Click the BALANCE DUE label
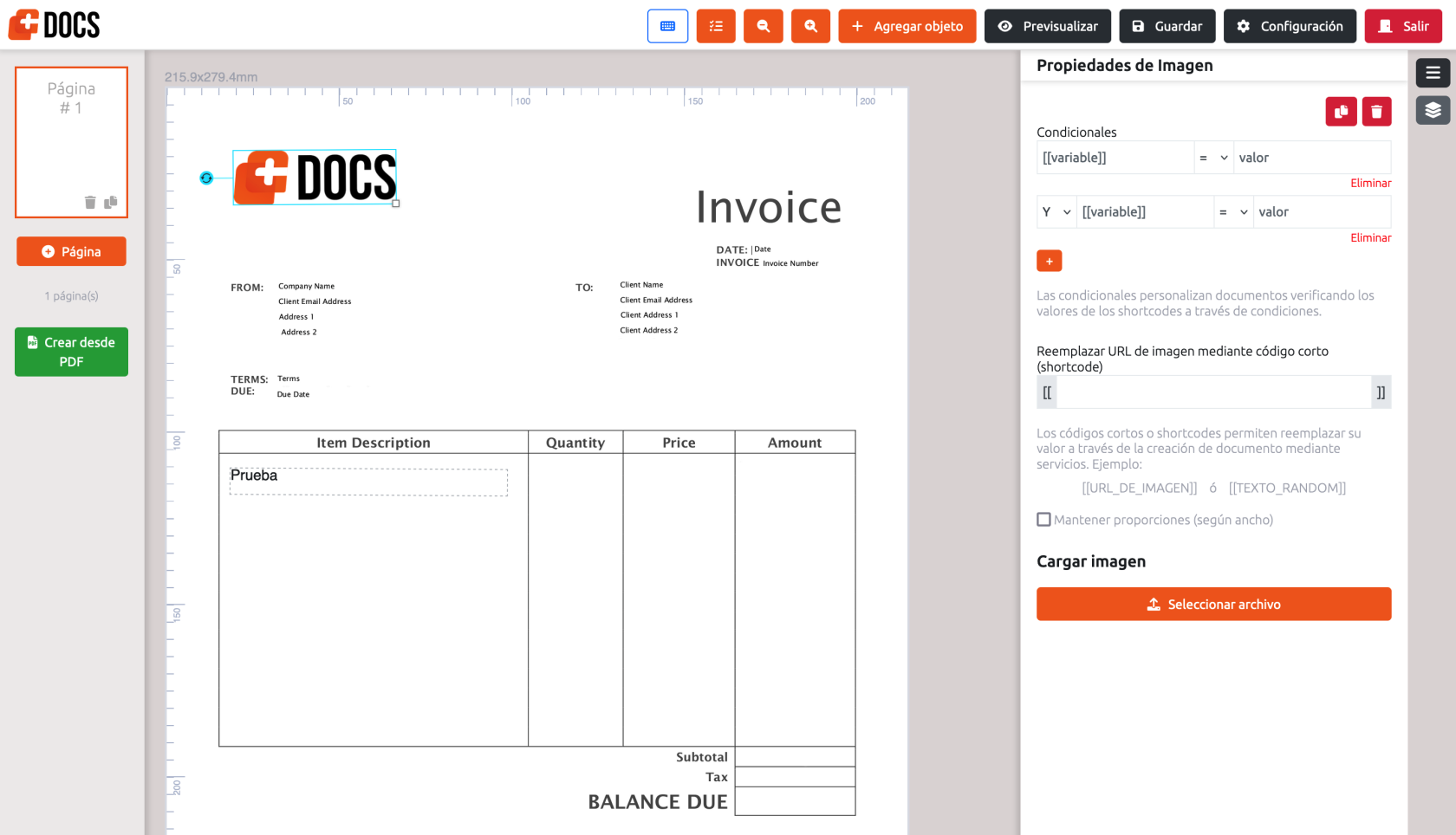The width and height of the screenshot is (1456, 835). pos(658,802)
